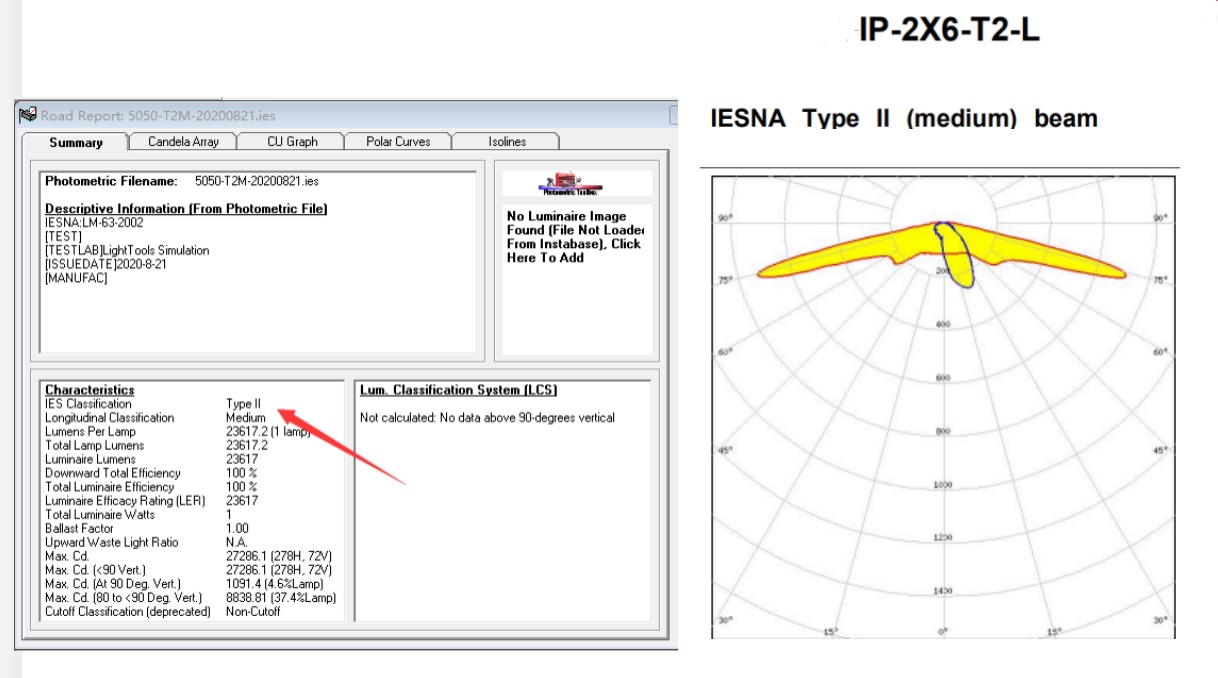The height and width of the screenshot is (678, 1218).
Task: Click the IES Classification 'Type II' value
Action: [x=243, y=404]
